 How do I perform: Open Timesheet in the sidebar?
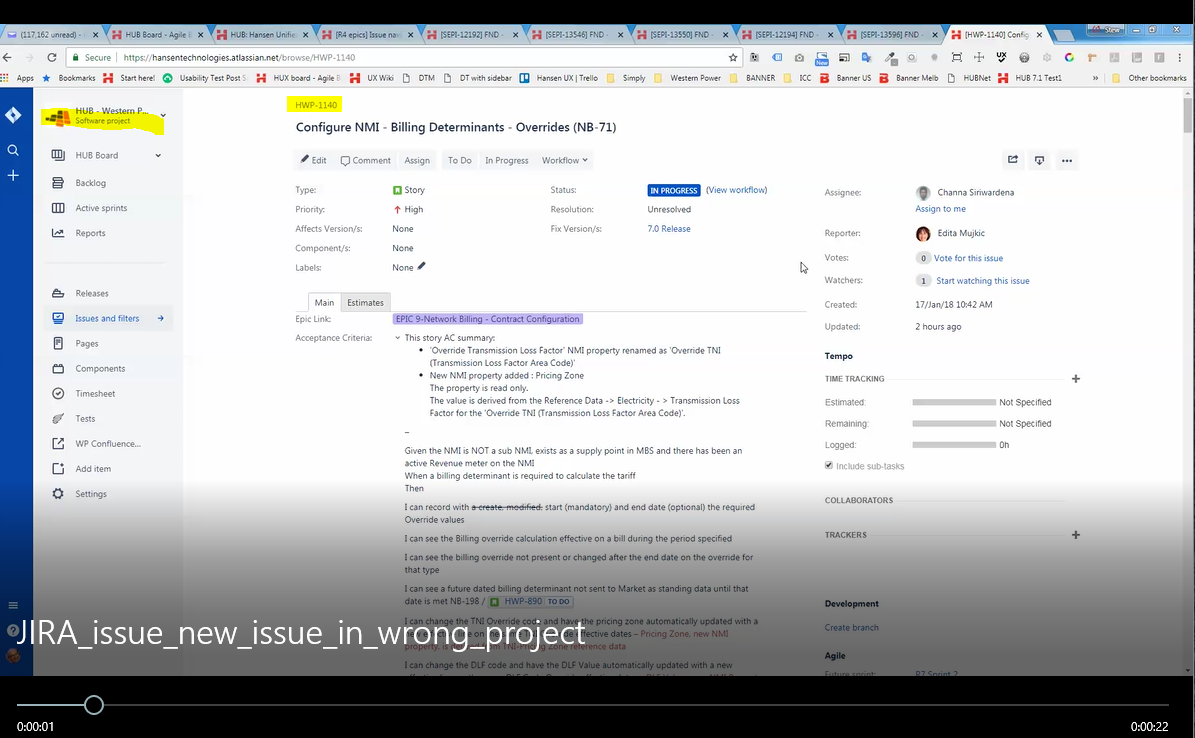click(95, 394)
